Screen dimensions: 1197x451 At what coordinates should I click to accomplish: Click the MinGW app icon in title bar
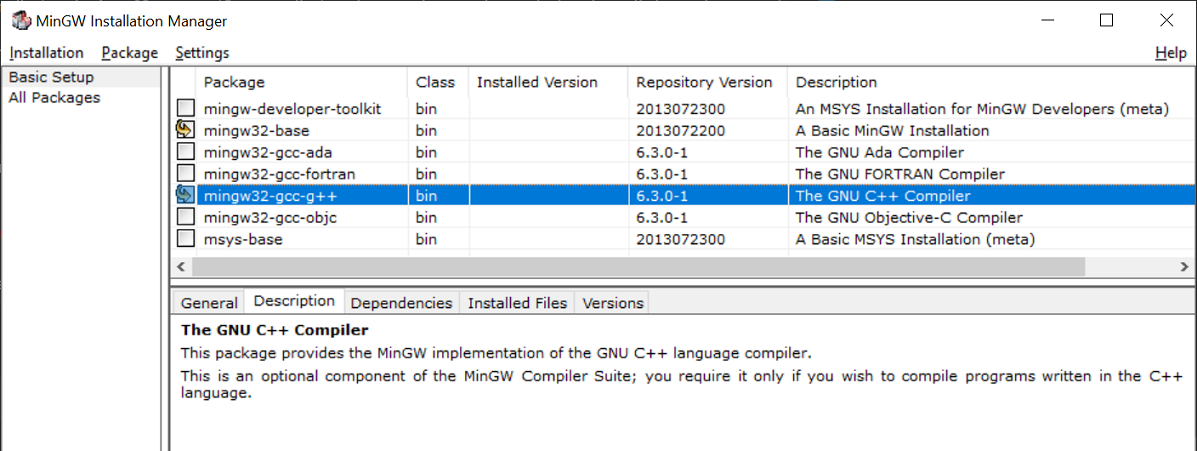pos(21,21)
